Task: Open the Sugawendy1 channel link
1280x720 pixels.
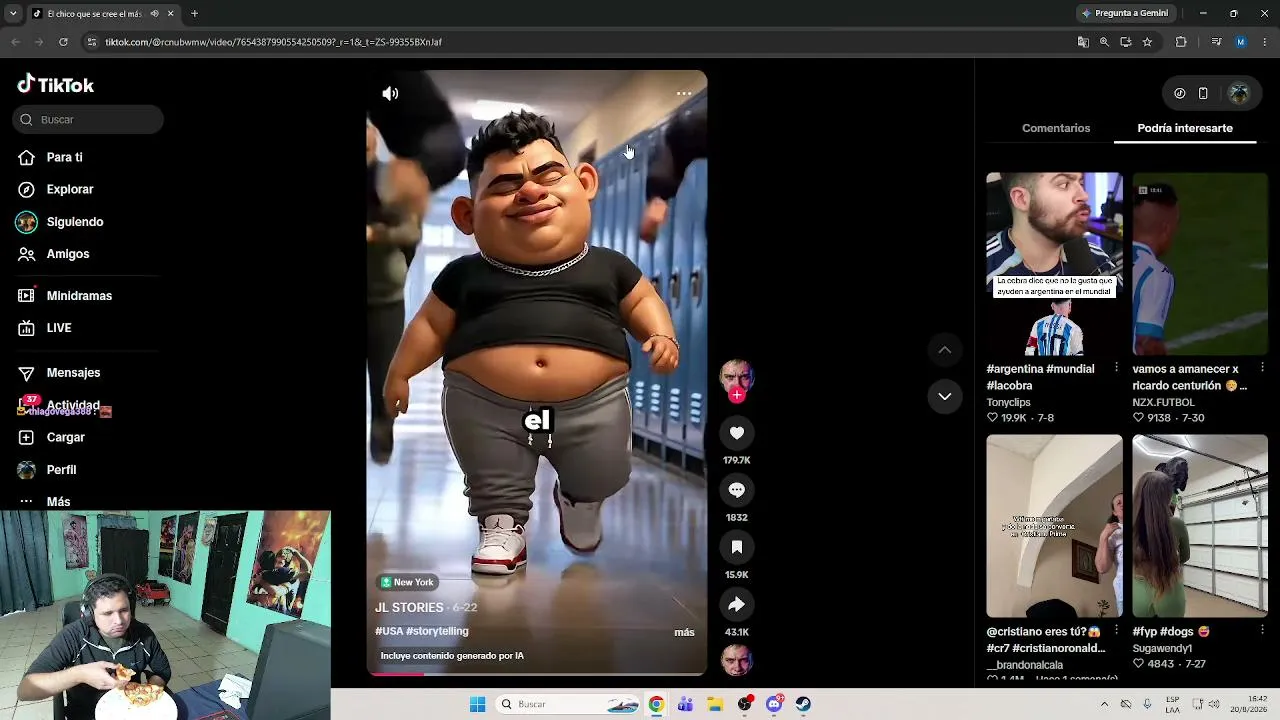Action: click(1163, 648)
